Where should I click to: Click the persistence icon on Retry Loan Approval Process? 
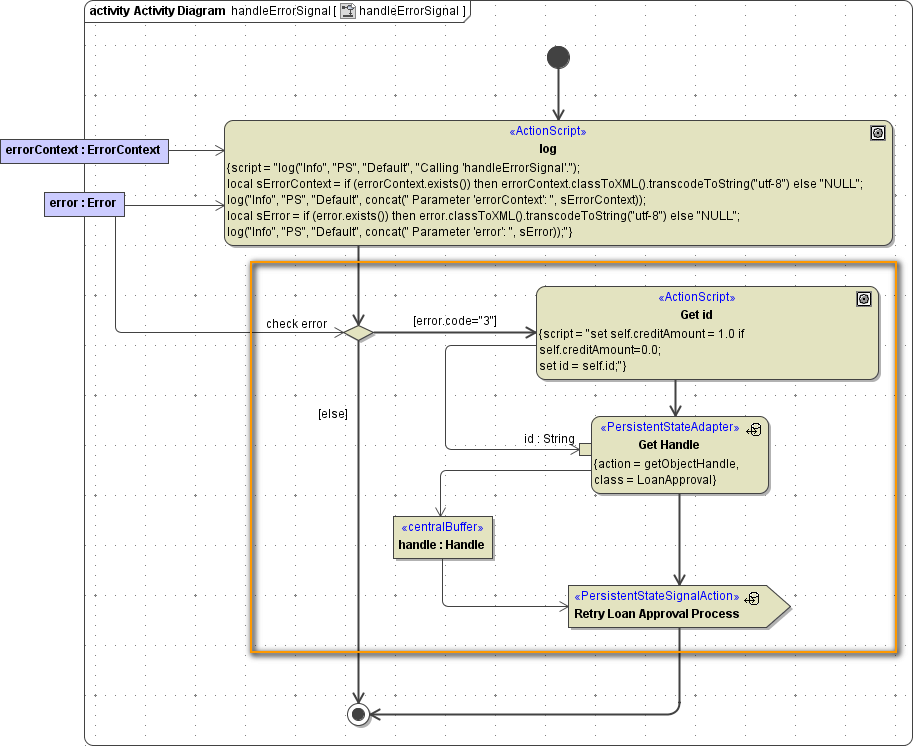[x=753, y=596]
